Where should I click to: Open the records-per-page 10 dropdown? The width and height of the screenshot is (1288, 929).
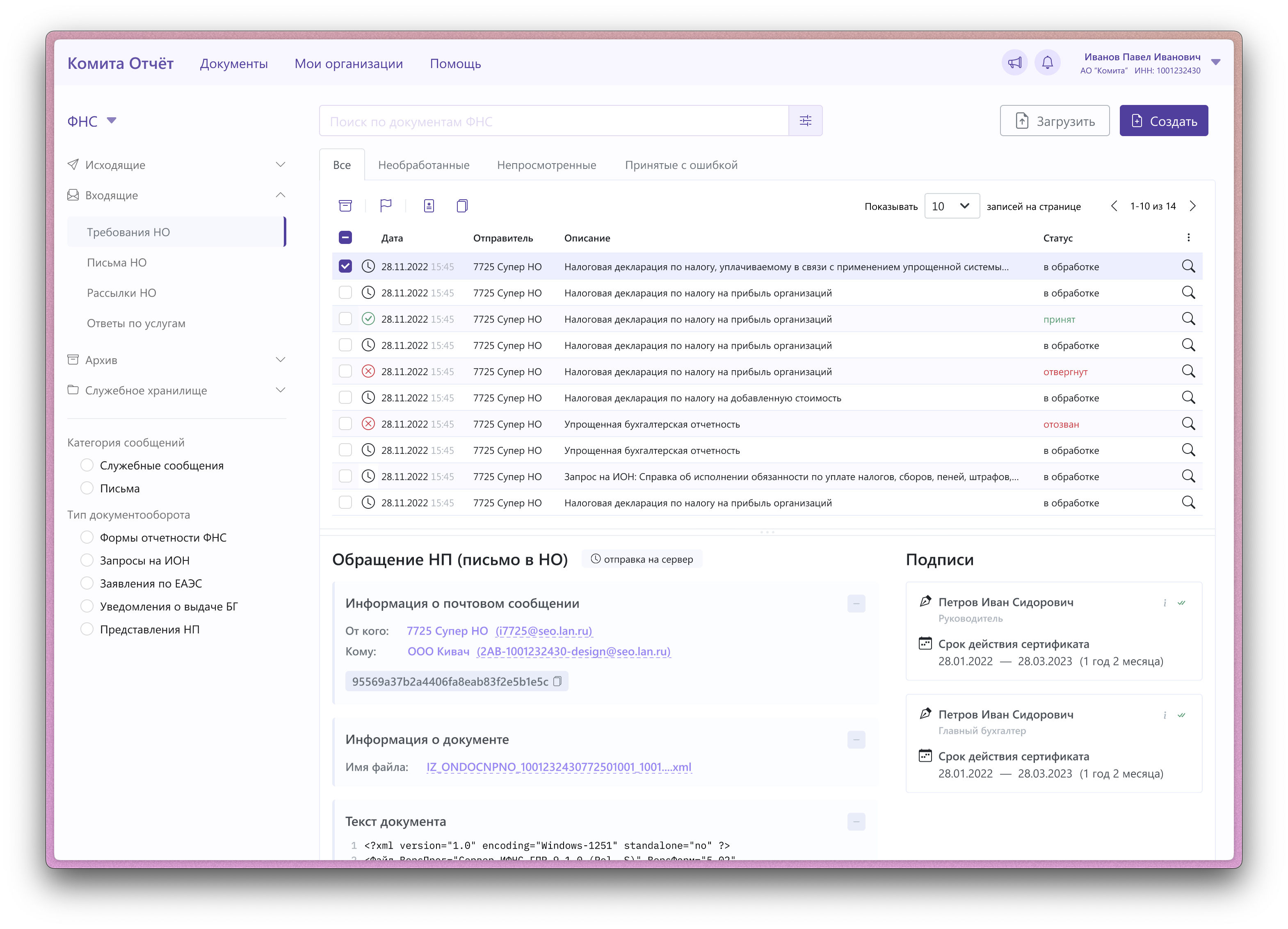[951, 206]
